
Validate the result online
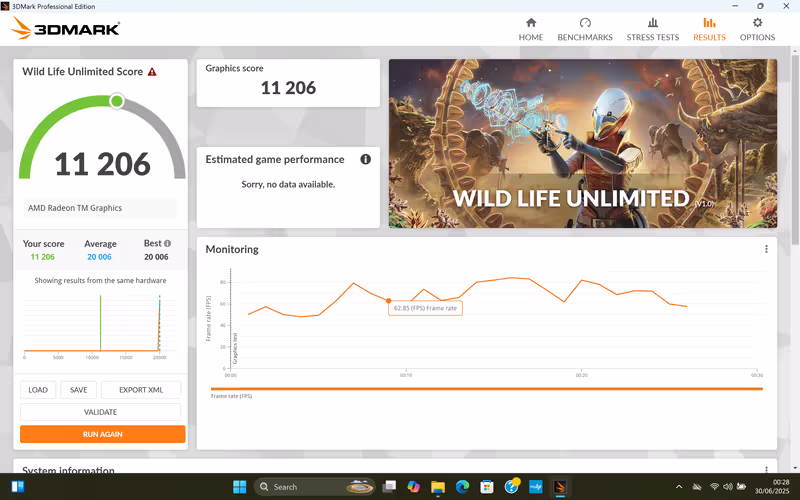click(100, 412)
